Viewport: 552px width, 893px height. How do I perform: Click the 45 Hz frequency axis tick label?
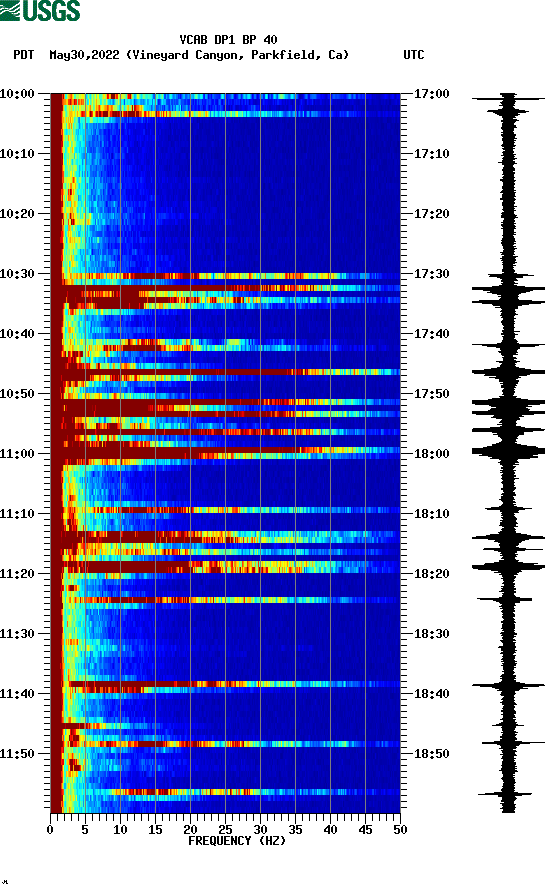click(x=365, y=830)
